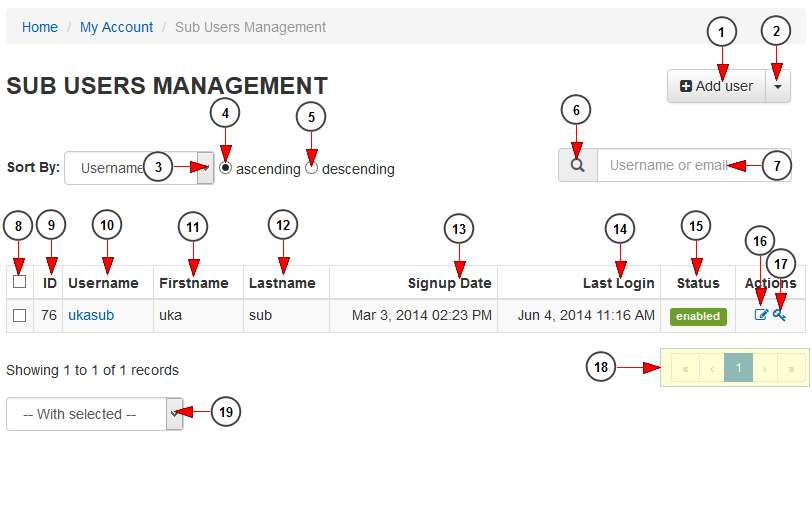Select the ascending sort radio button

[x=225, y=168]
